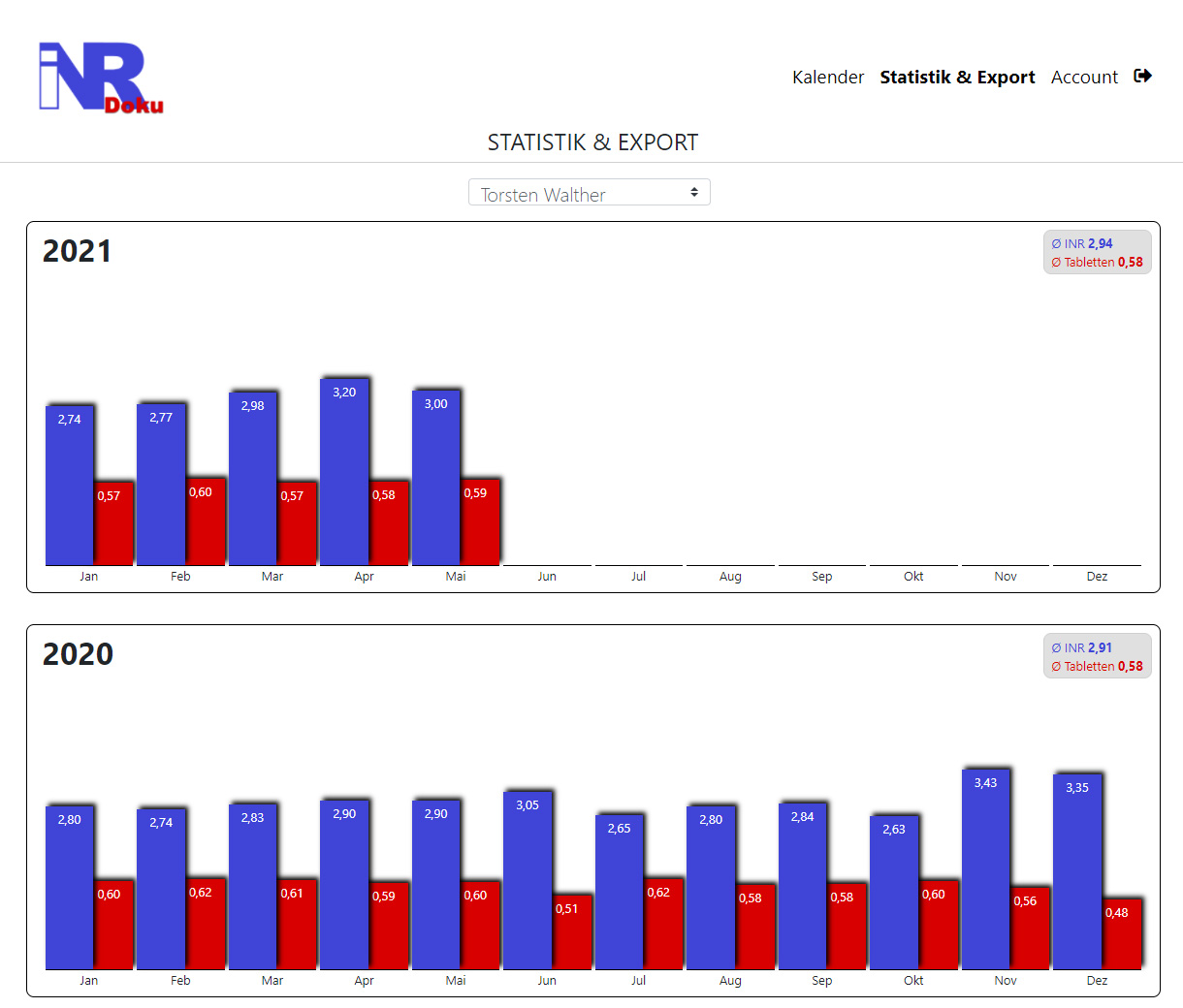The height and width of the screenshot is (1008, 1183).
Task: Click the 2021 February tablet bar 0,60
Action: point(206,521)
